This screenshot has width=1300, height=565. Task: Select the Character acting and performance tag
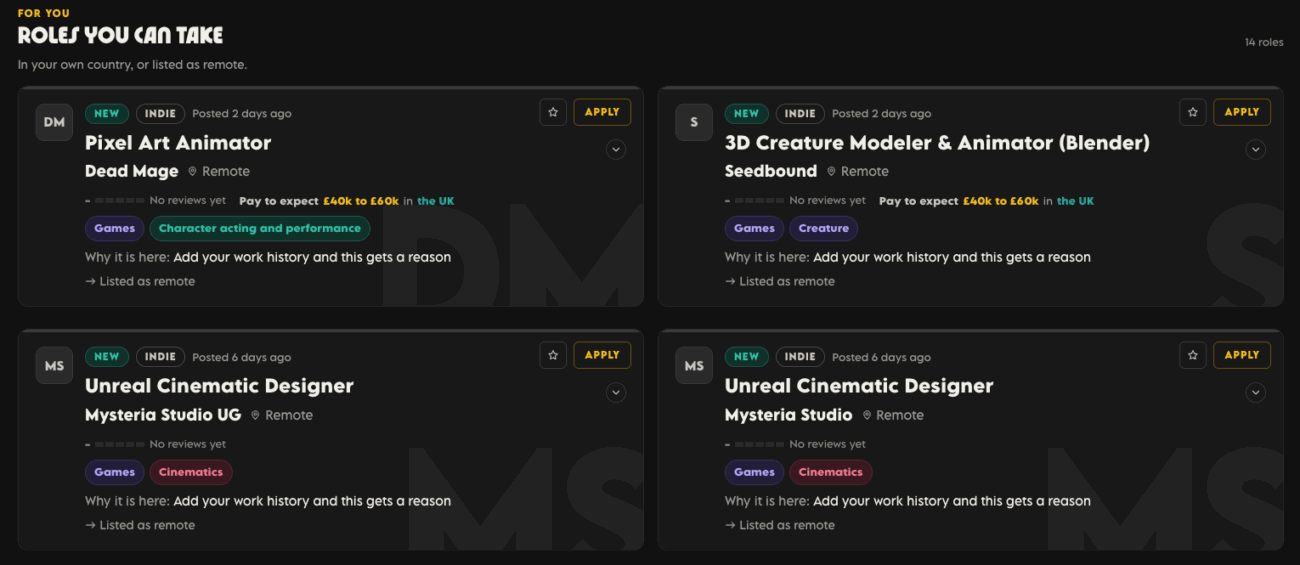coord(260,229)
